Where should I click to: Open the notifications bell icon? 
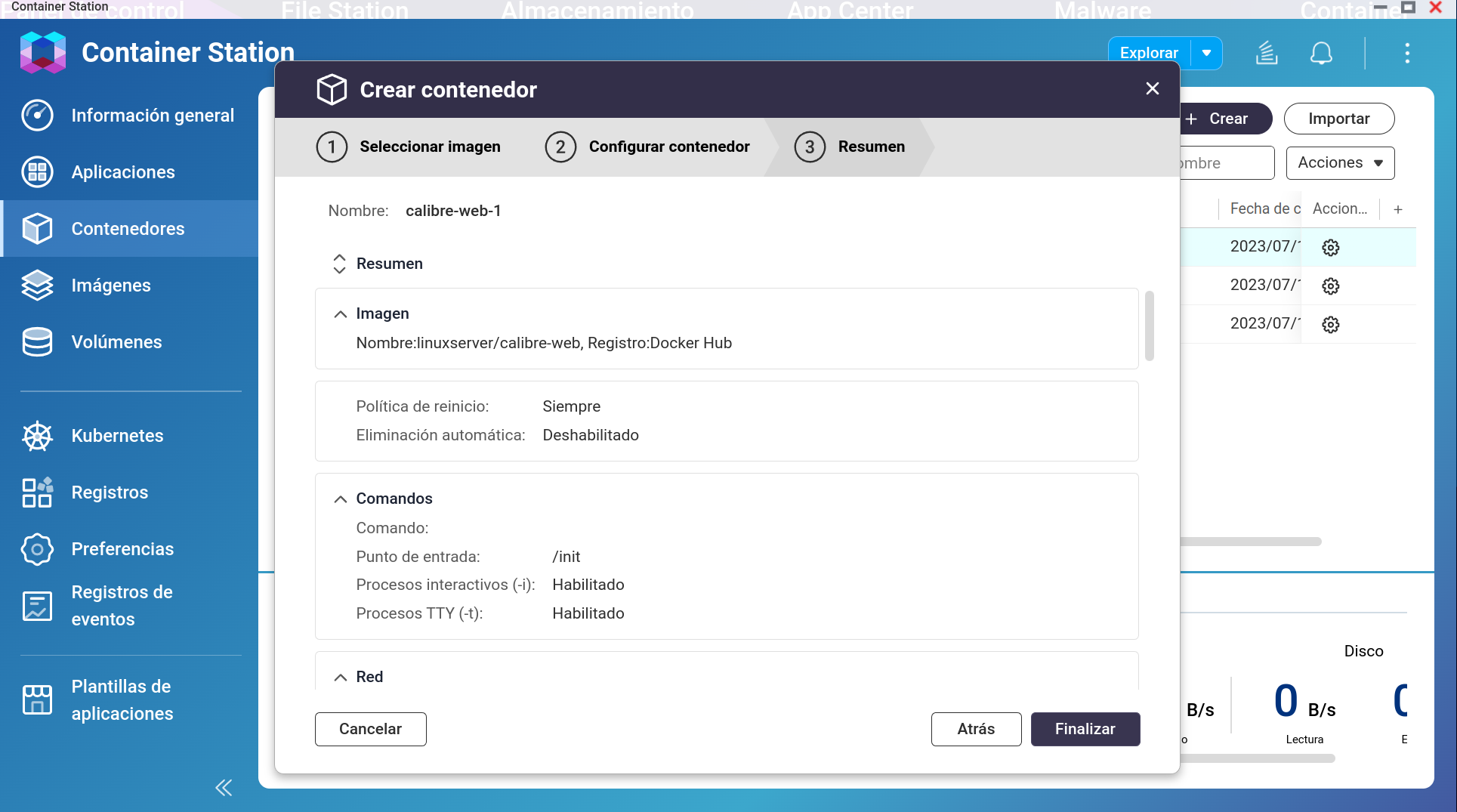pos(1320,54)
